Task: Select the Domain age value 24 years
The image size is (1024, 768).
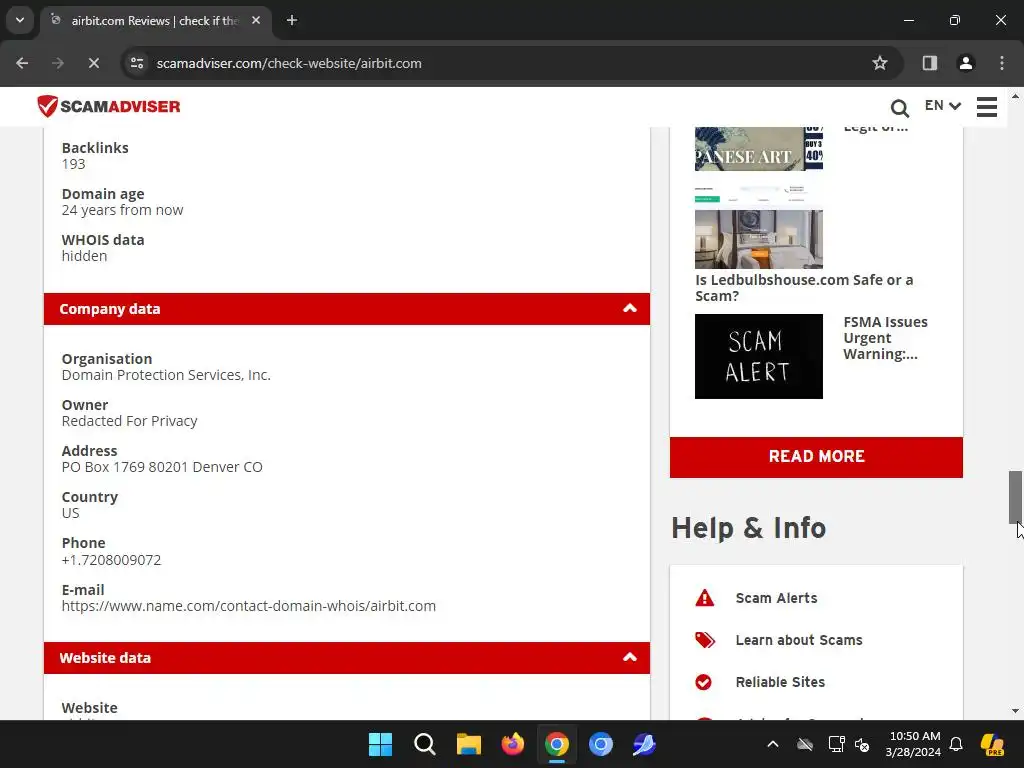Action: [x=122, y=210]
